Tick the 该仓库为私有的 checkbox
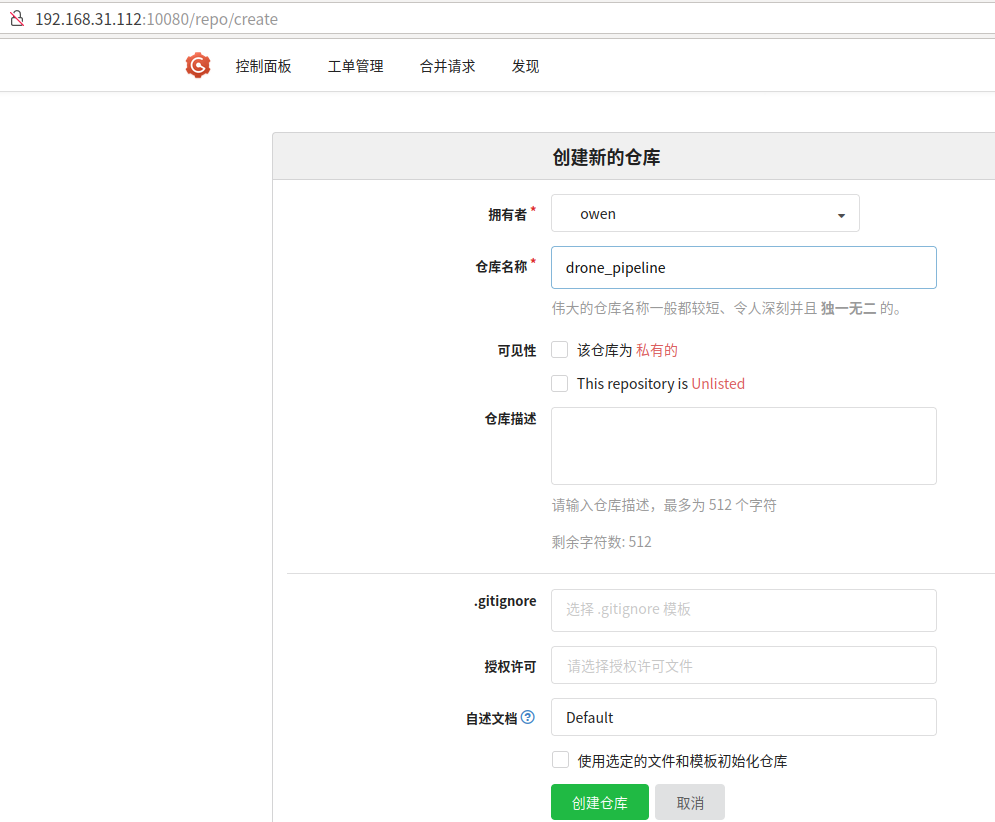Image resolution: width=995 pixels, height=822 pixels. tap(560, 350)
